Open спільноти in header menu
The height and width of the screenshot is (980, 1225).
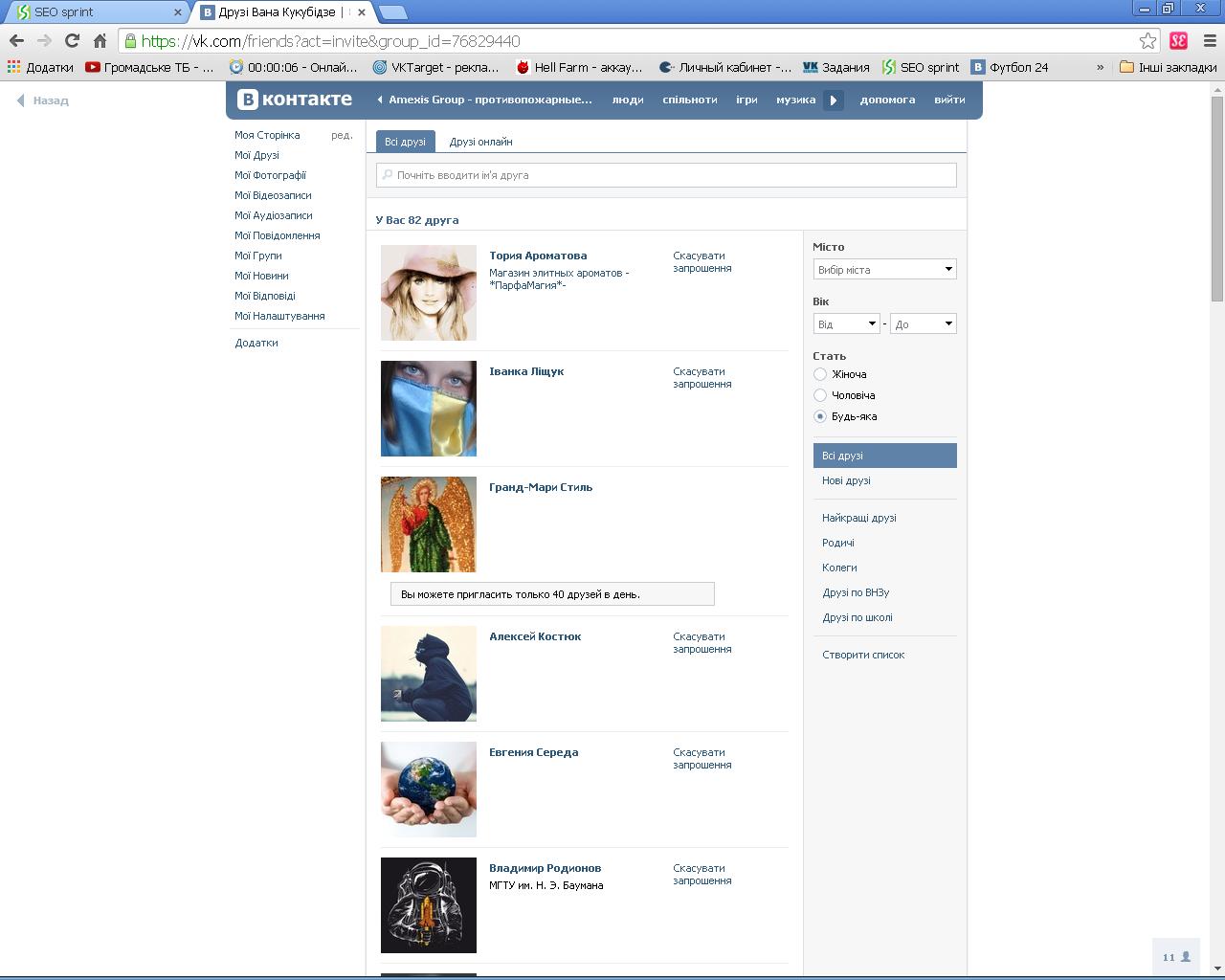[689, 100]
